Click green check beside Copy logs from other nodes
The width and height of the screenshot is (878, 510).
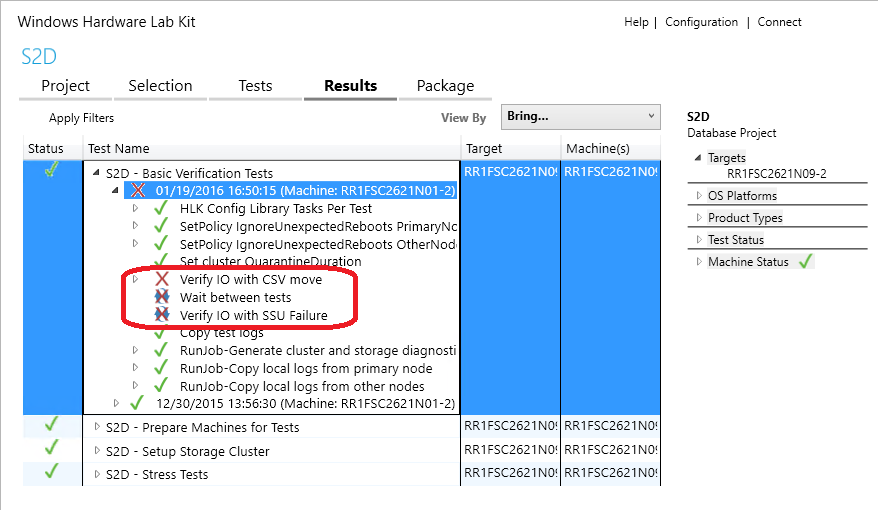click(x=161, y=385)
